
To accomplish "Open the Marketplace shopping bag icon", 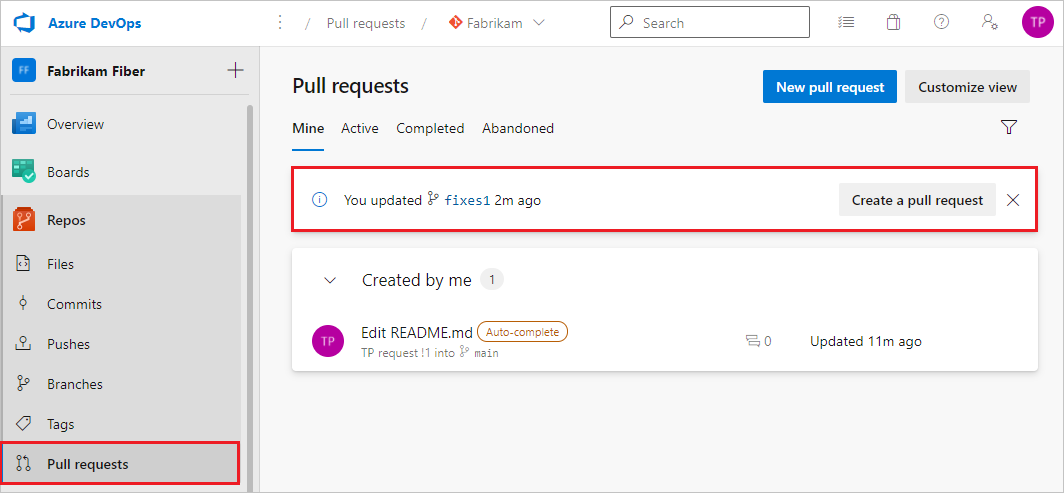I will click(x=893, y=22).
